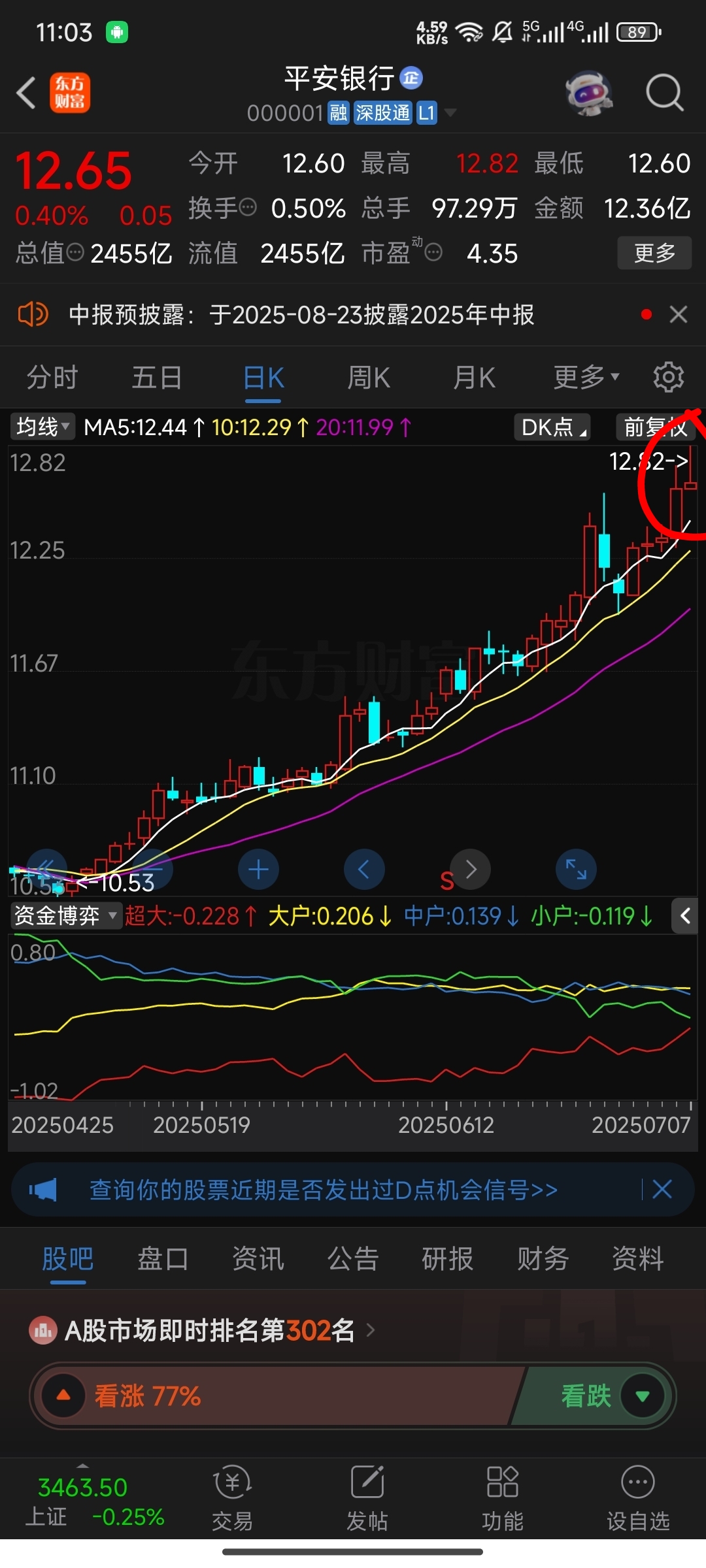706x1568 pixels.
Task: Open the 均线 indicator dropdown
Action: [x=42, y=427]
